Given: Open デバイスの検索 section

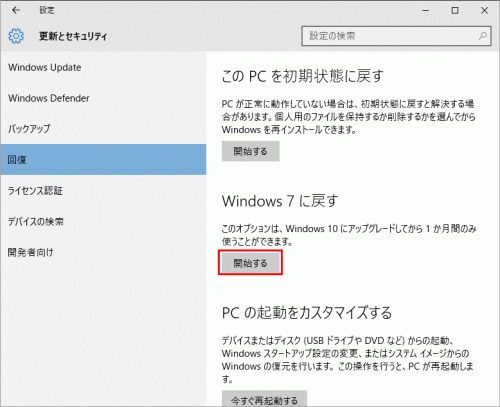Looking at the screenshot, I should click(x=103, y=221).
